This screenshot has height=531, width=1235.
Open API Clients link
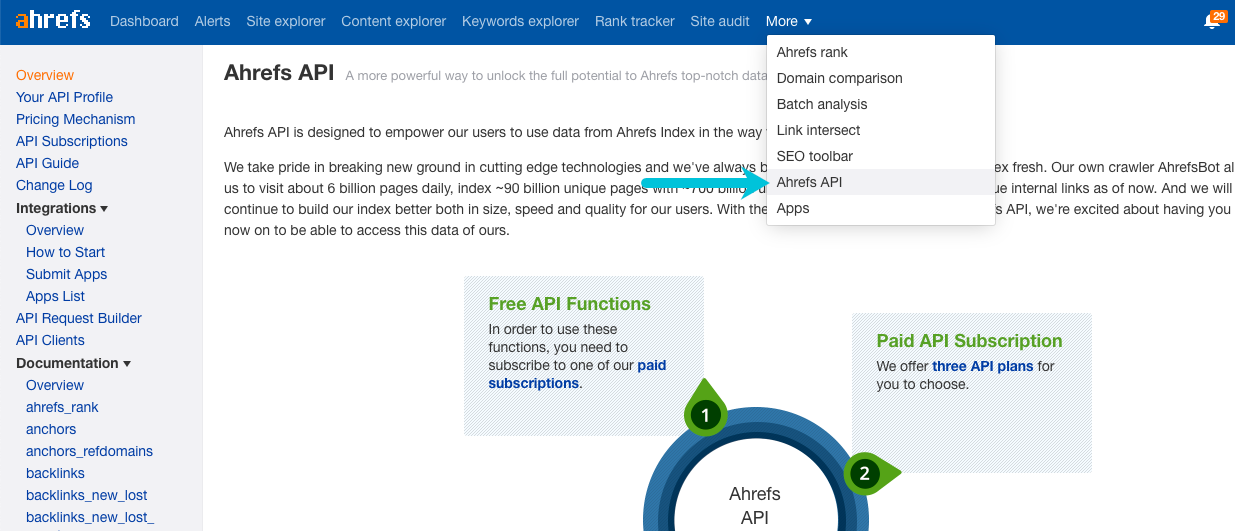tap(50, 340)
